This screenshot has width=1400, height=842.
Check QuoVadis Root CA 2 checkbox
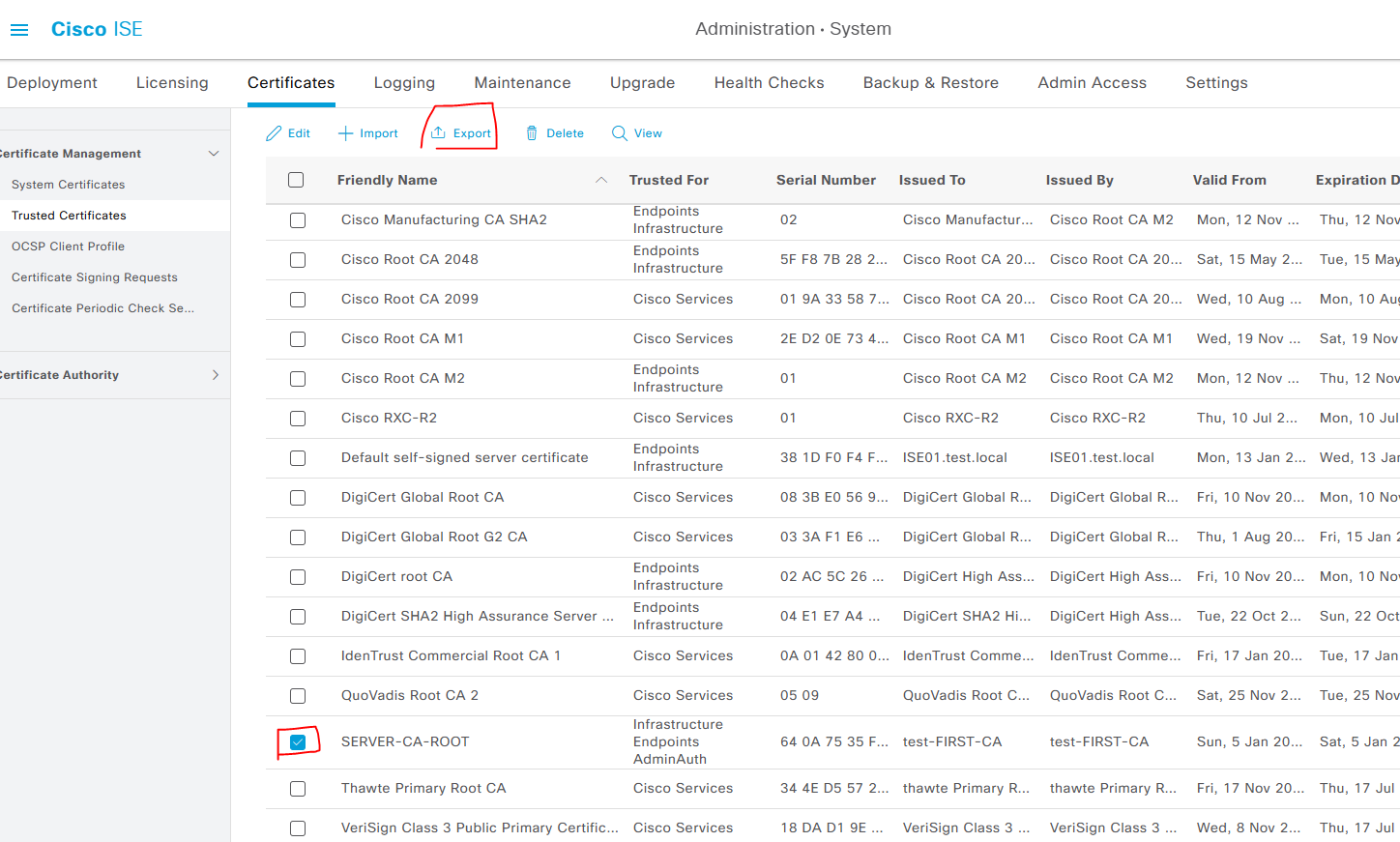click(298, 696)
